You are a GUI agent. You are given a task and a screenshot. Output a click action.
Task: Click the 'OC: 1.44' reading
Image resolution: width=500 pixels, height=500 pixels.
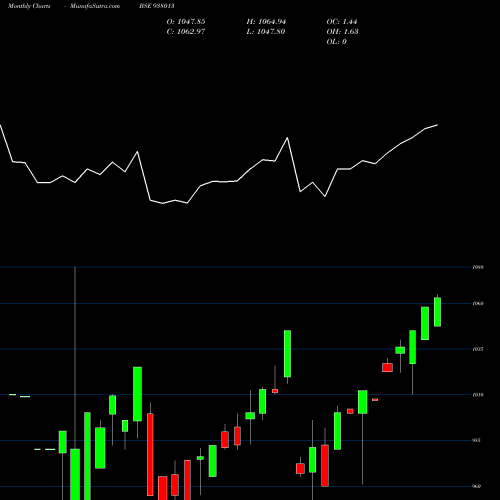[342, 22]
